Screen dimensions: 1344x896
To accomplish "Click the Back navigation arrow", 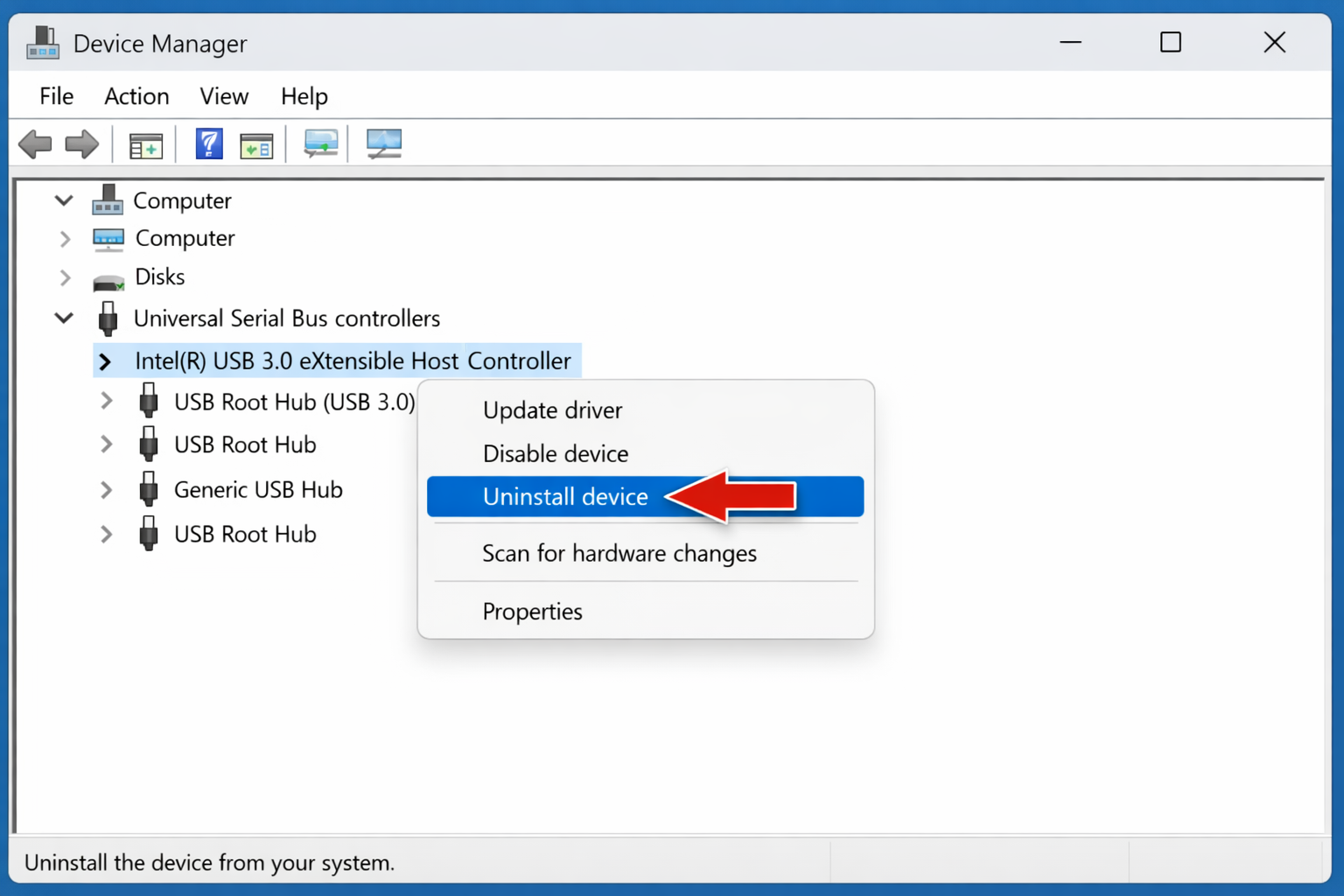I will [36, 143].
